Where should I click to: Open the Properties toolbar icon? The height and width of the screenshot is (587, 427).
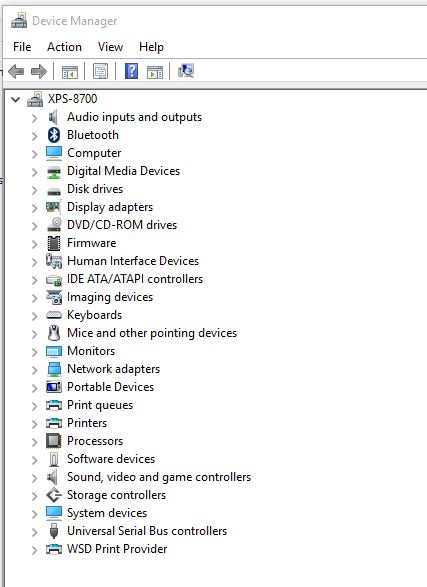(100, 71)
